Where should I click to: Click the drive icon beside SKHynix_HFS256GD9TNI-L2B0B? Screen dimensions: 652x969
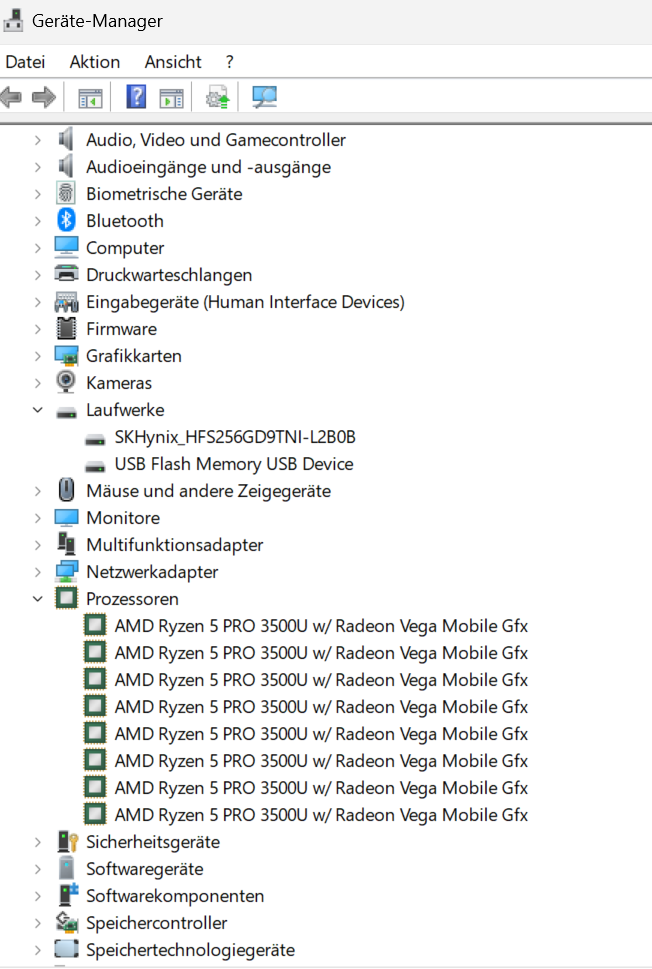coord(95,439)
